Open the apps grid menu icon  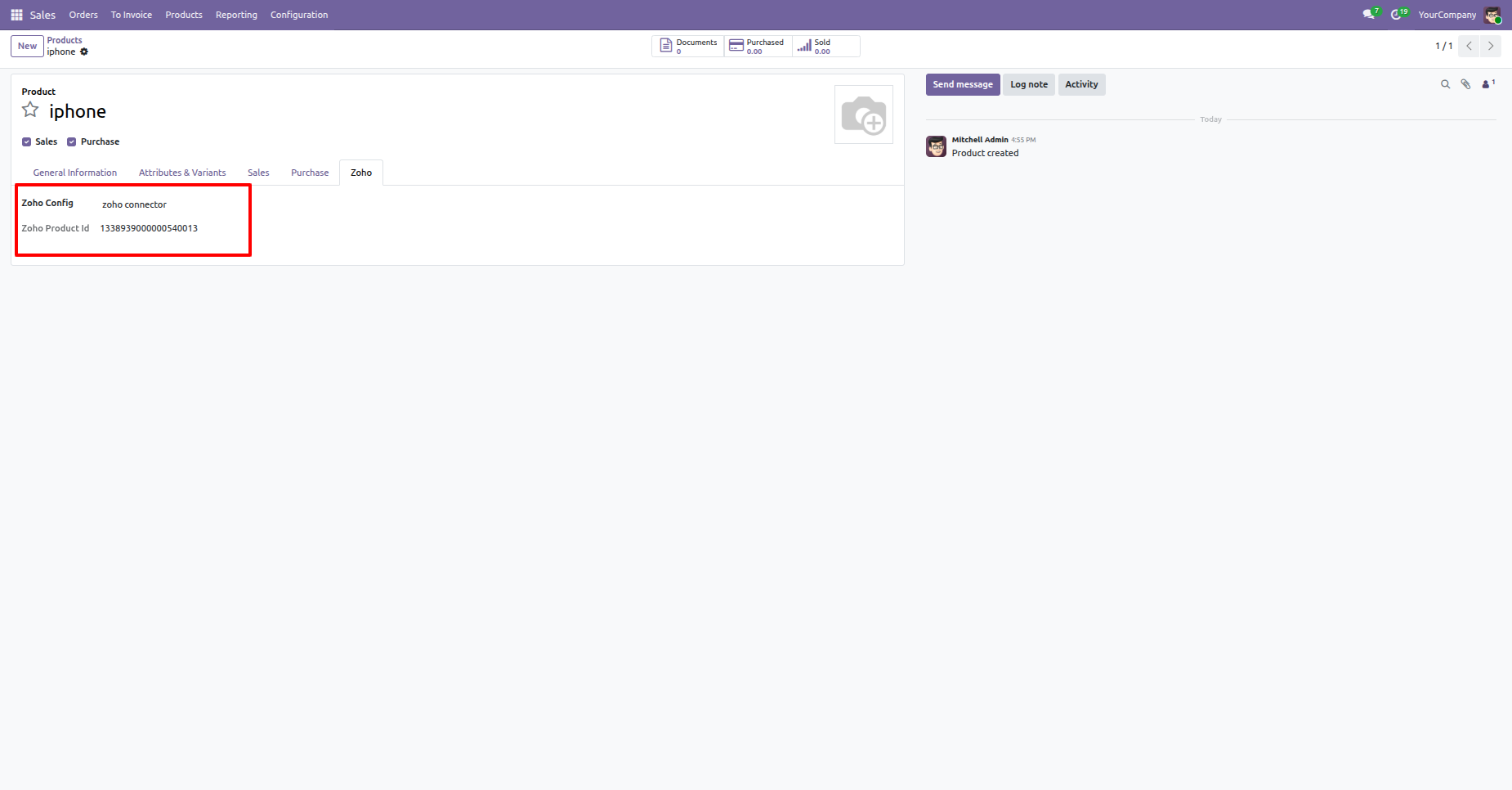coord(16,15)
